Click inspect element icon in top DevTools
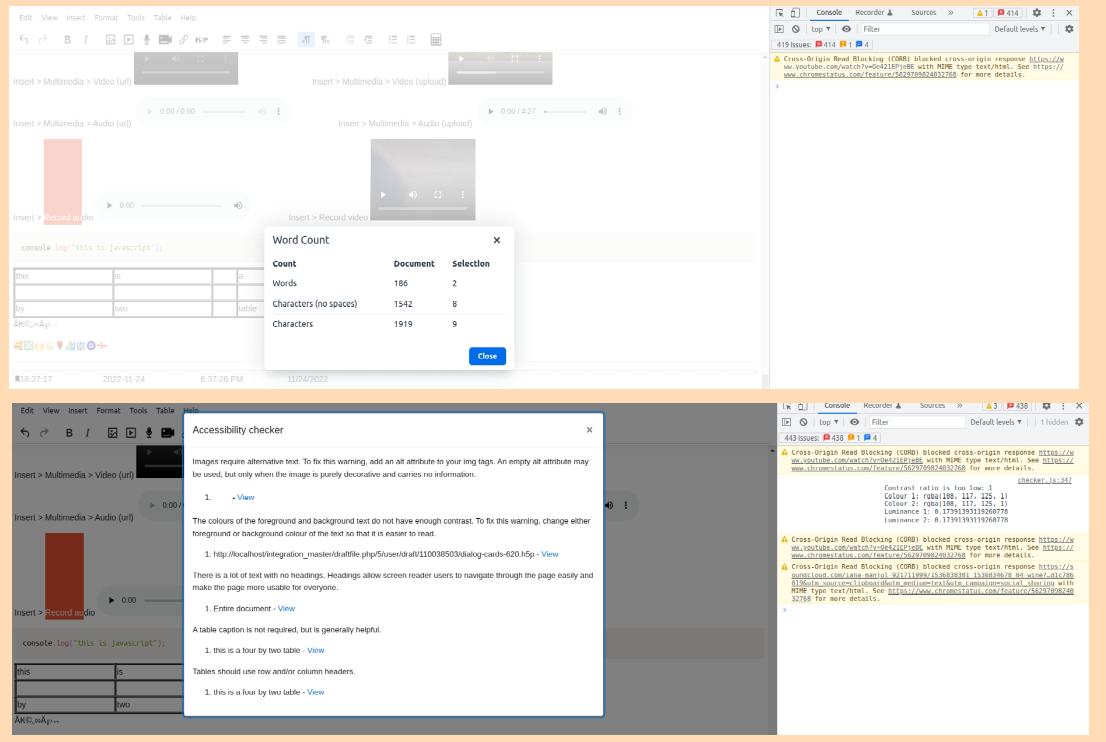Screen dimensions: 1106x742 point(779,13)
